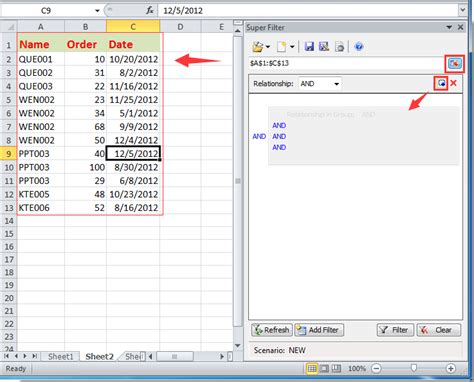Click the Select All corner button
This screenshot has width=474, height=382.
click(x=9, y=27)
